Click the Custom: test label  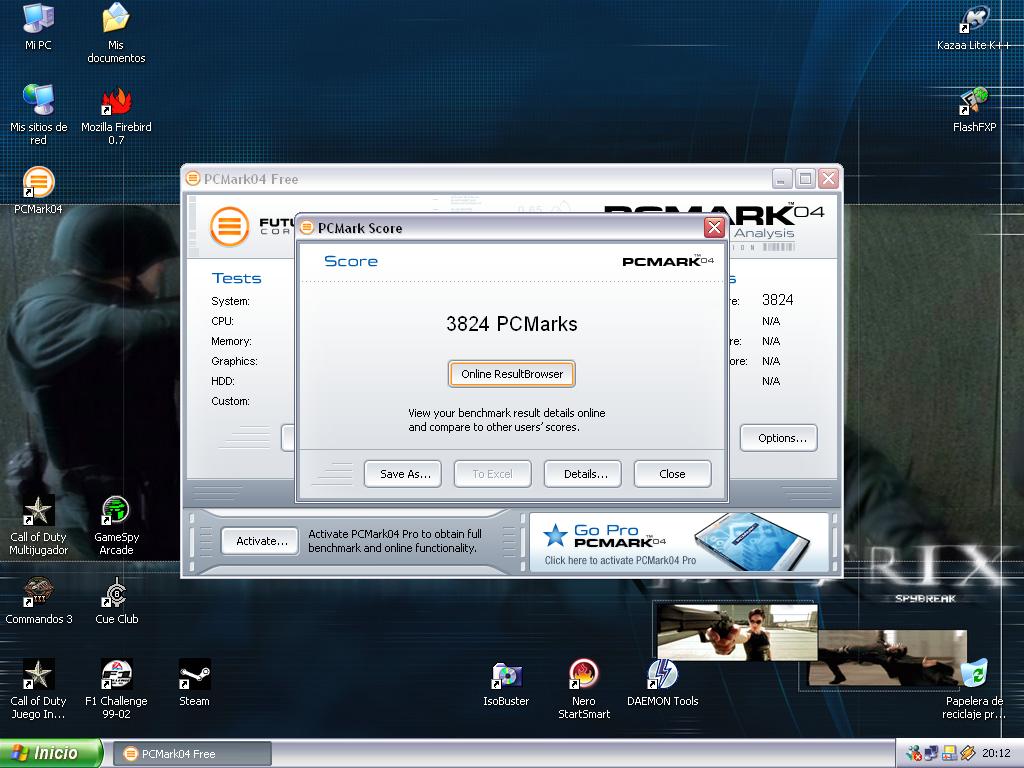231,401
